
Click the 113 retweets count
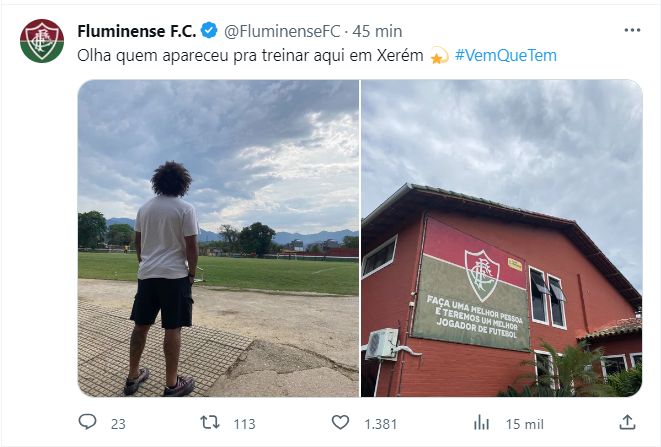pyautogui.click(x=245, y=424)
